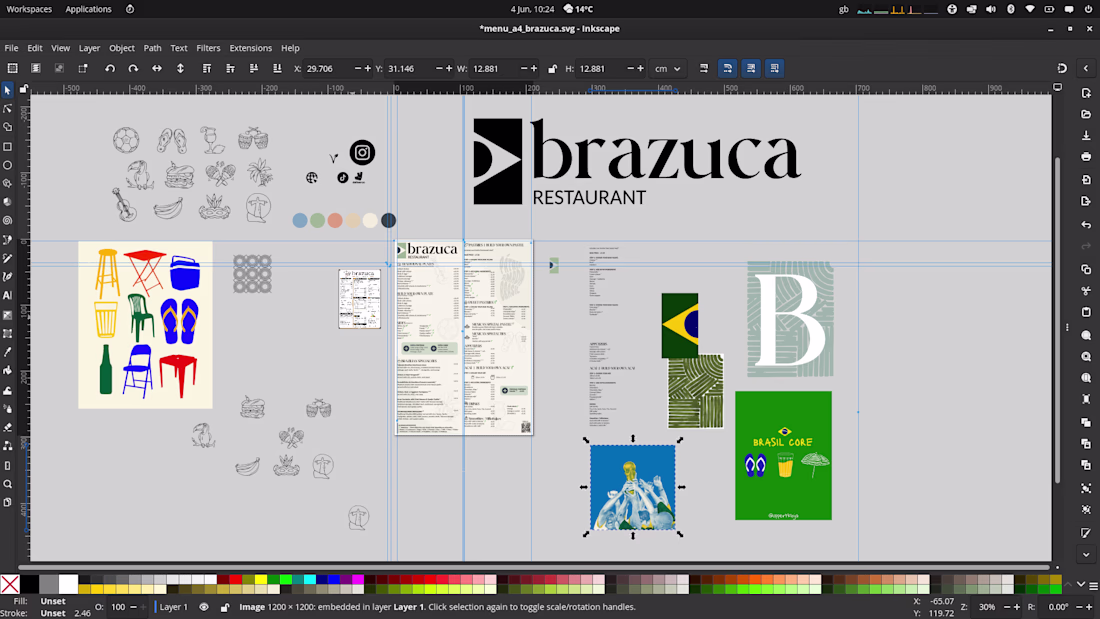
Task: Click the Undo icon in commands bar
Action: [x=1086, y=225]
